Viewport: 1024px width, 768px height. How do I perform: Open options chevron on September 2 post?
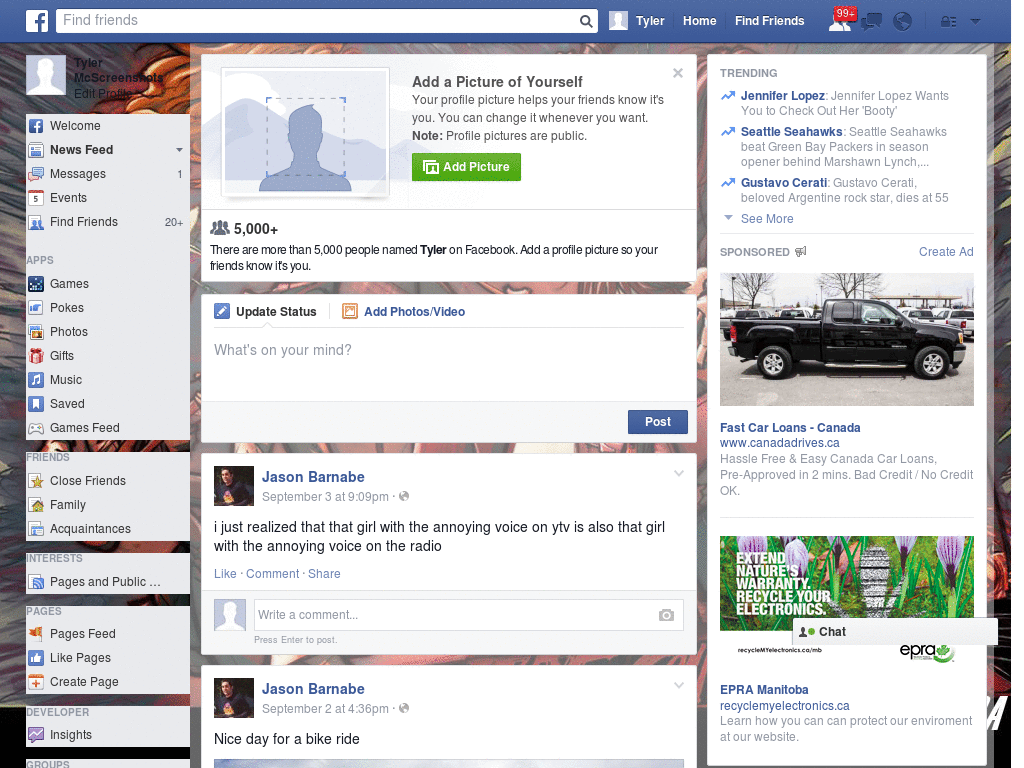679,685
